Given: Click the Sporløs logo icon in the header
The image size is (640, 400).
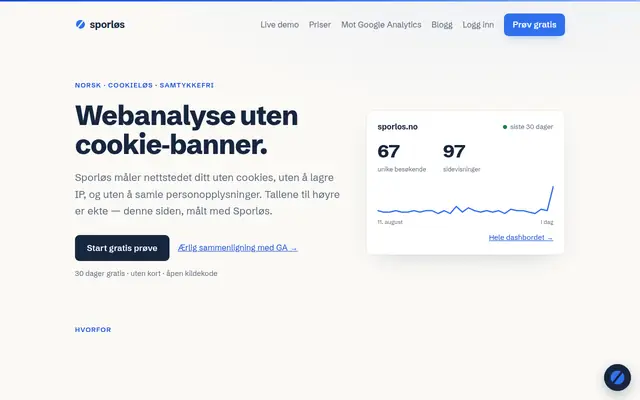Looking at the screenshot, I should [80, 24].
